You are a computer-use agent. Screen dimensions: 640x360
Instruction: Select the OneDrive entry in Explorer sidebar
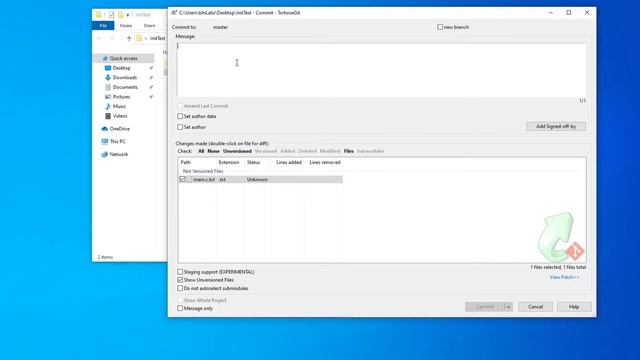coord(120,129)
